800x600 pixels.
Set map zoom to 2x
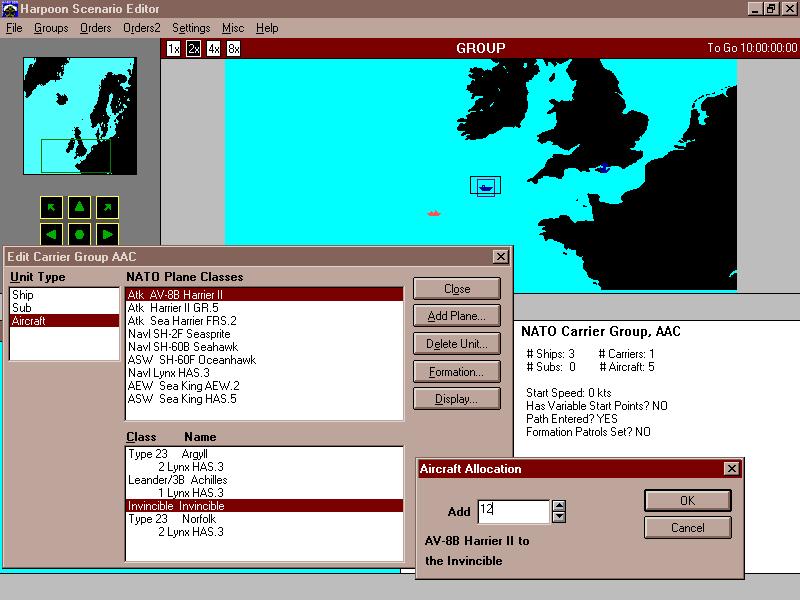(193, 49)
